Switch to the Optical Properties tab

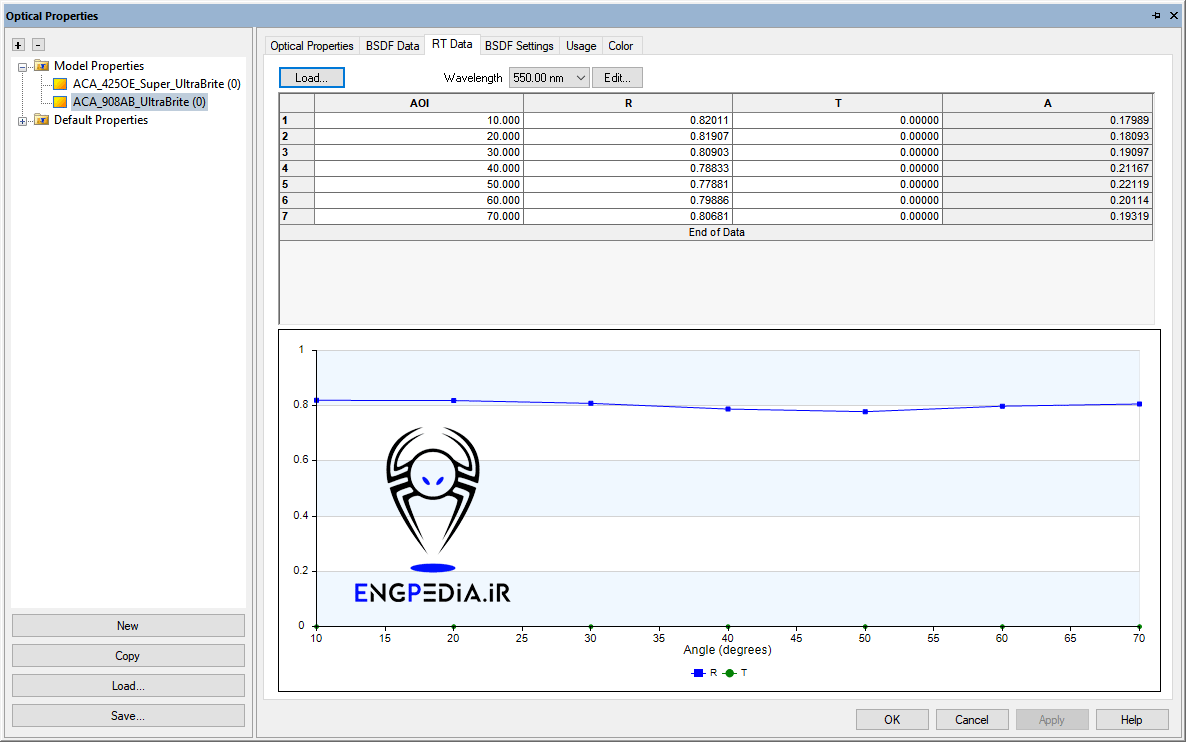312,46
